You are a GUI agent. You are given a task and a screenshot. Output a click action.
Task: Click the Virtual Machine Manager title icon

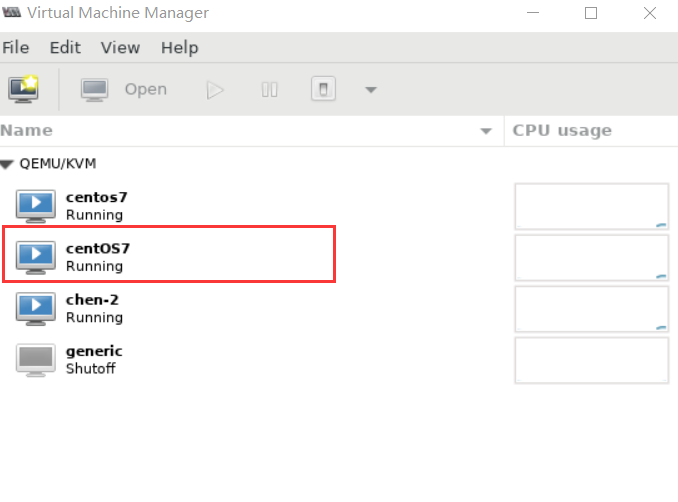tap(12, 12)
